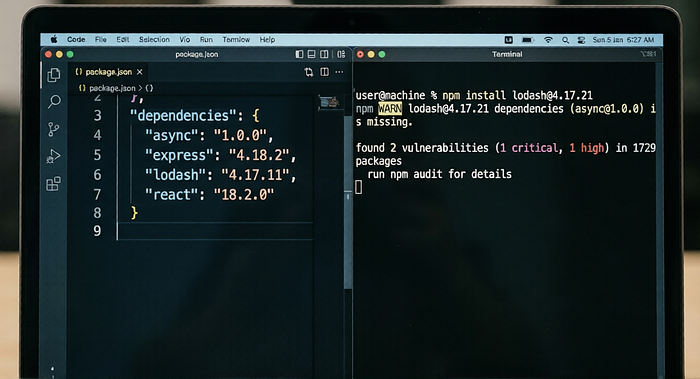Close the package.json editor tab
The width and height of the screenshot is (700, 379).
[x=140, y=72]
